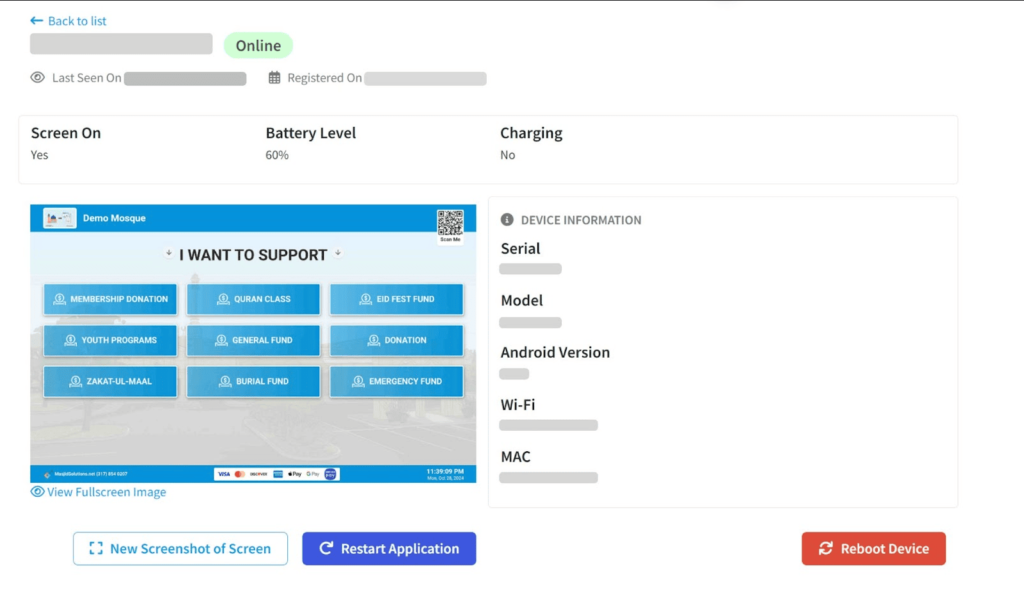This screenshot has width=1024, height=600.
Task: Open View Fullscreen Image link
Action: pos(98,492)
